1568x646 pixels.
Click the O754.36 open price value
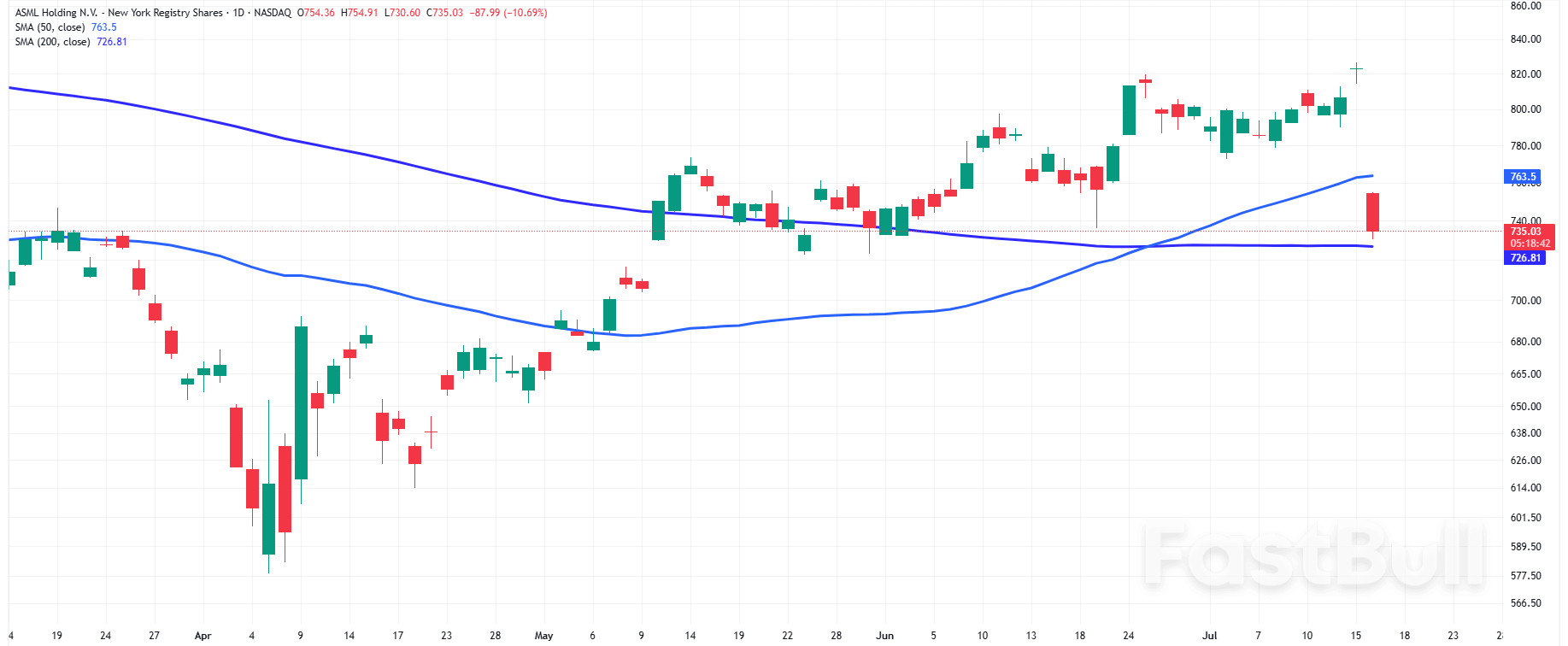[x=315, y=13]
